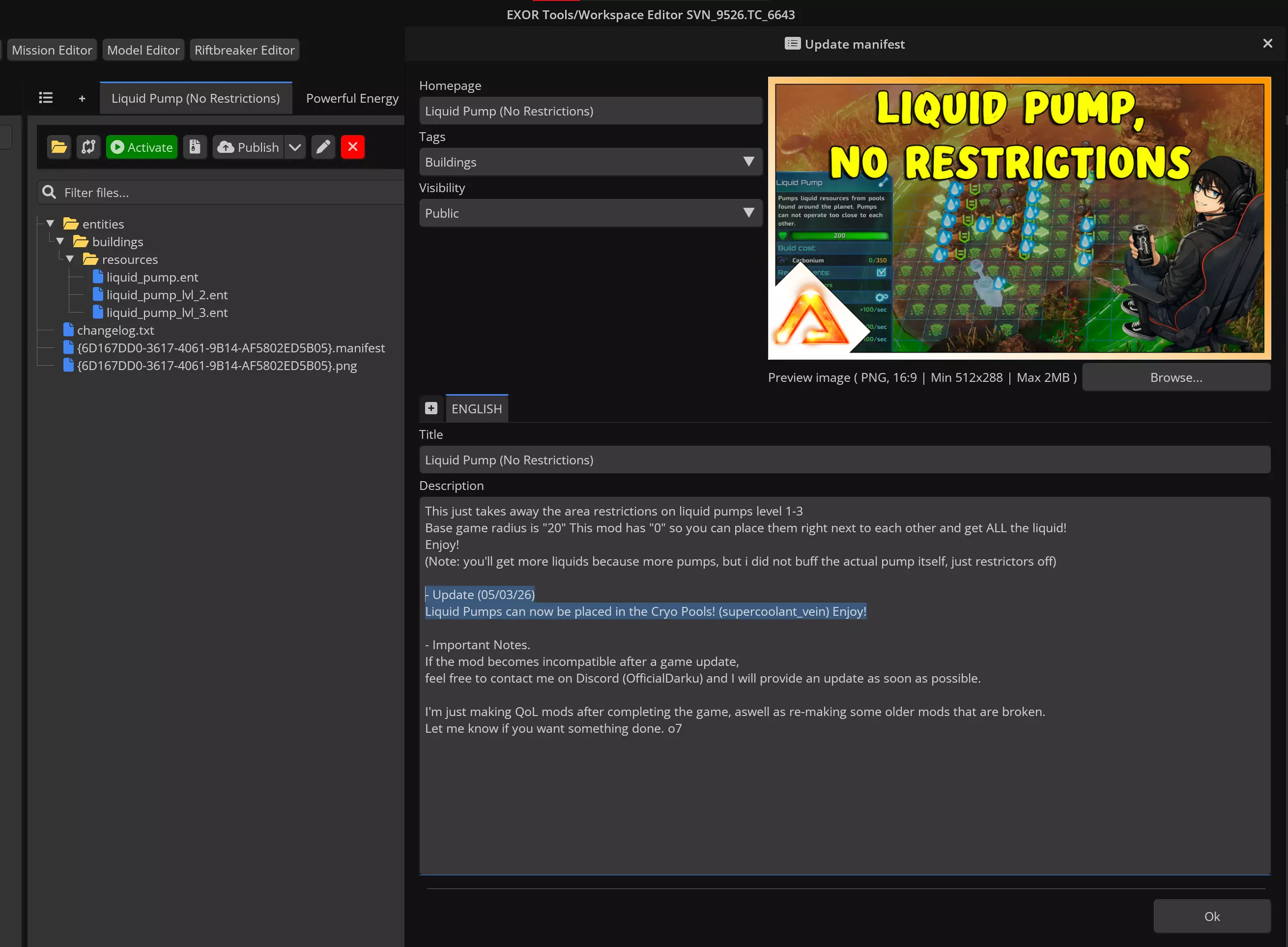This screenshot has width=1288, height=947.
Task: Switch to the Powerful Energy tab
Action: click(352, 99)
